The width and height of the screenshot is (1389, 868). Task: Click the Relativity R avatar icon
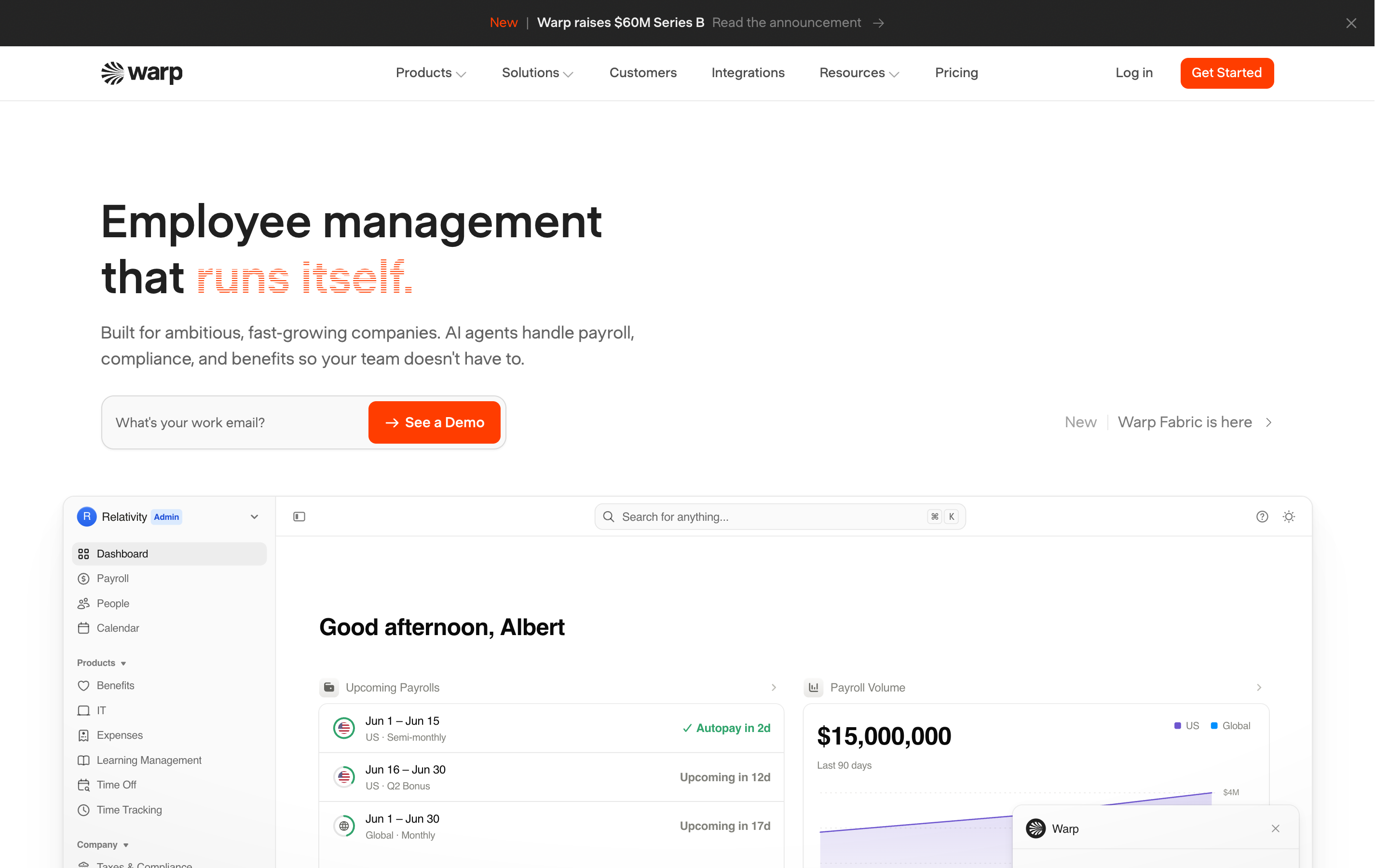coord(87,516)
